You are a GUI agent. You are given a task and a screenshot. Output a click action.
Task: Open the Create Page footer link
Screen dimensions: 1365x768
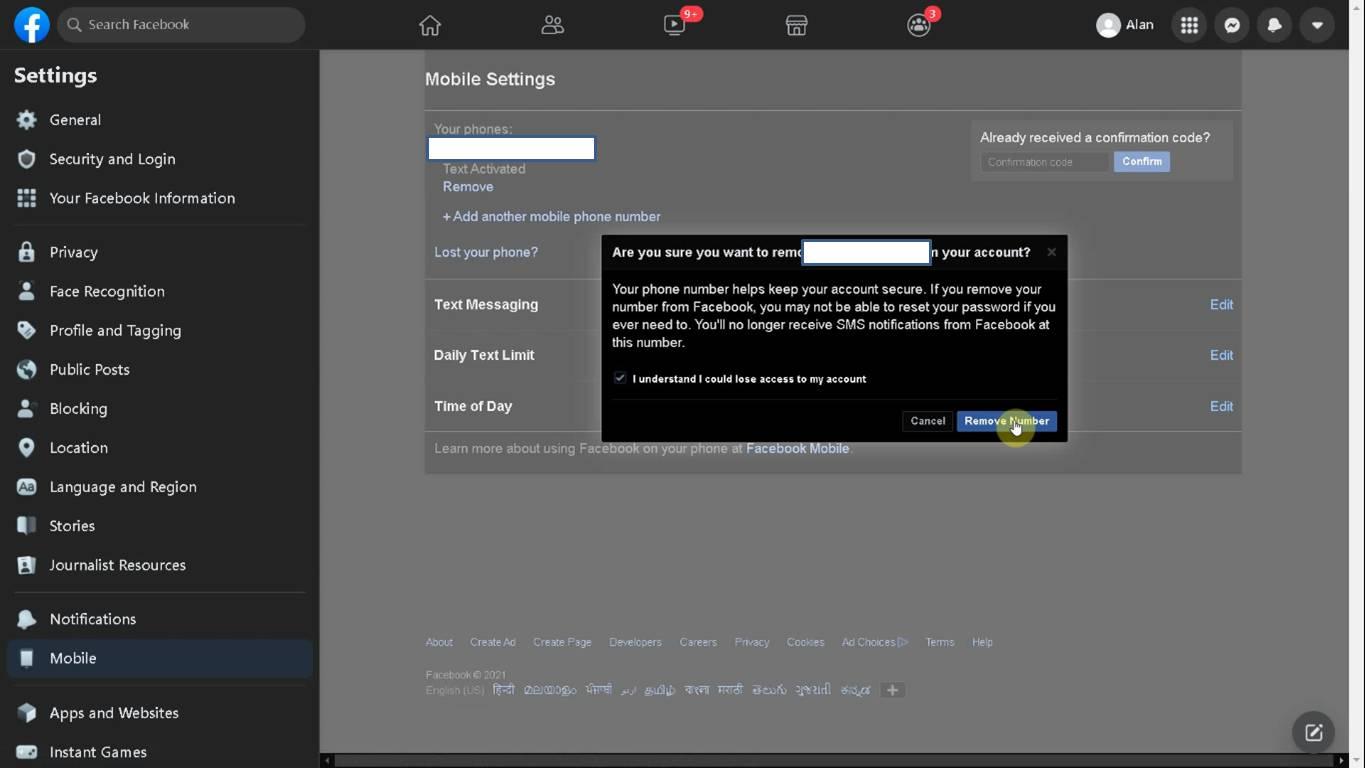coord(562,642)
